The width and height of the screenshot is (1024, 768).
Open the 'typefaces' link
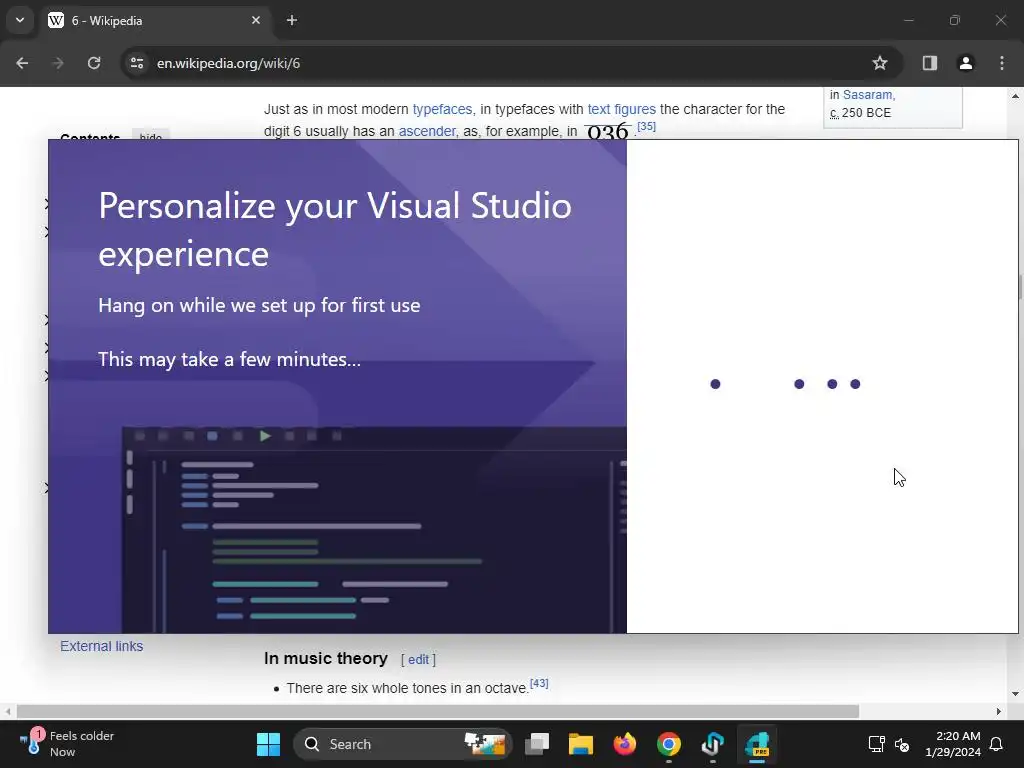(x=442, y=109)
